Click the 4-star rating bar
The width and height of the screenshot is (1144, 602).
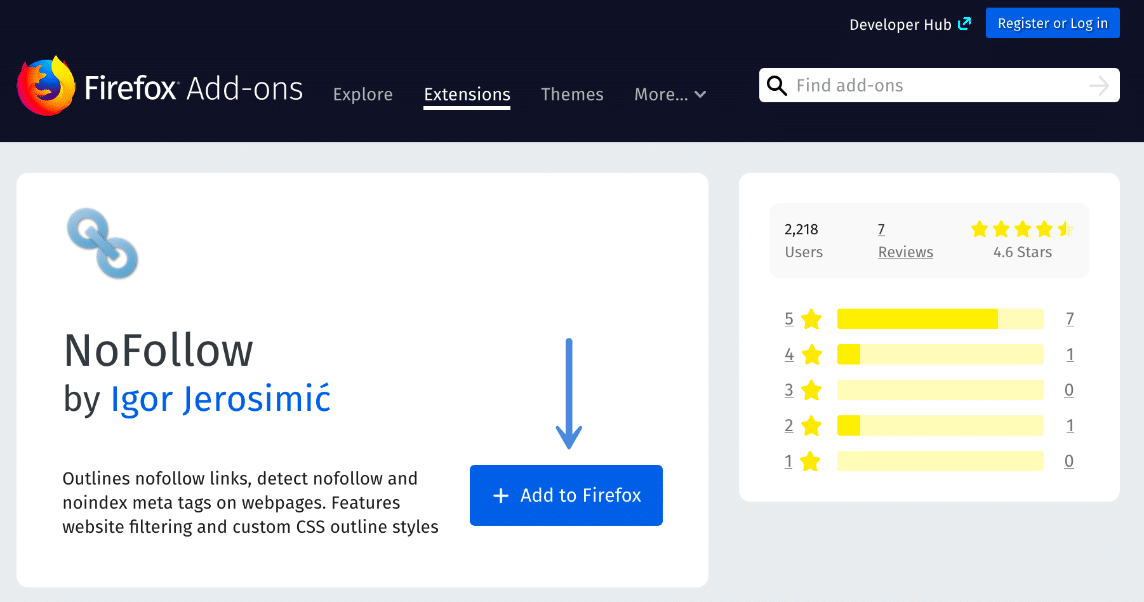point(940,355)
